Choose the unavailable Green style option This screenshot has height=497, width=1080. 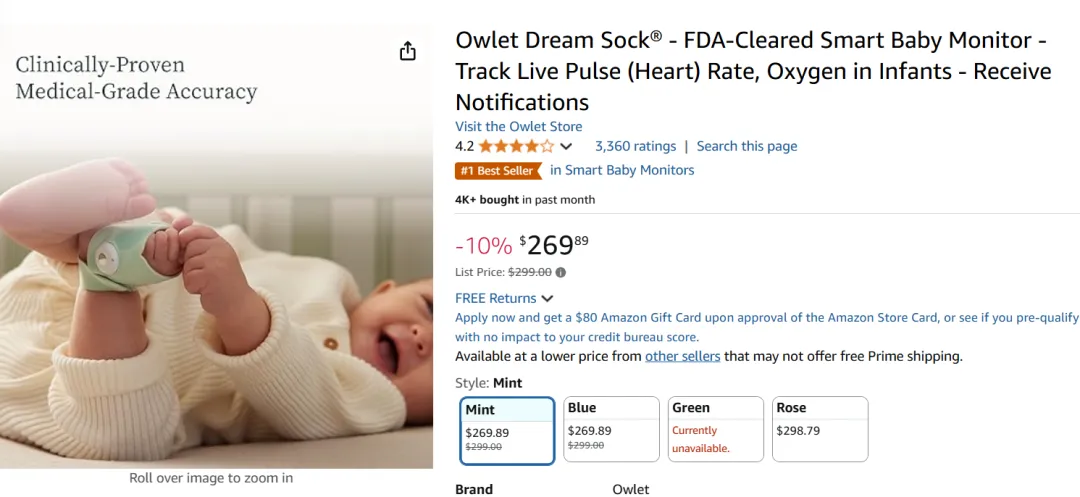(716, 429)
